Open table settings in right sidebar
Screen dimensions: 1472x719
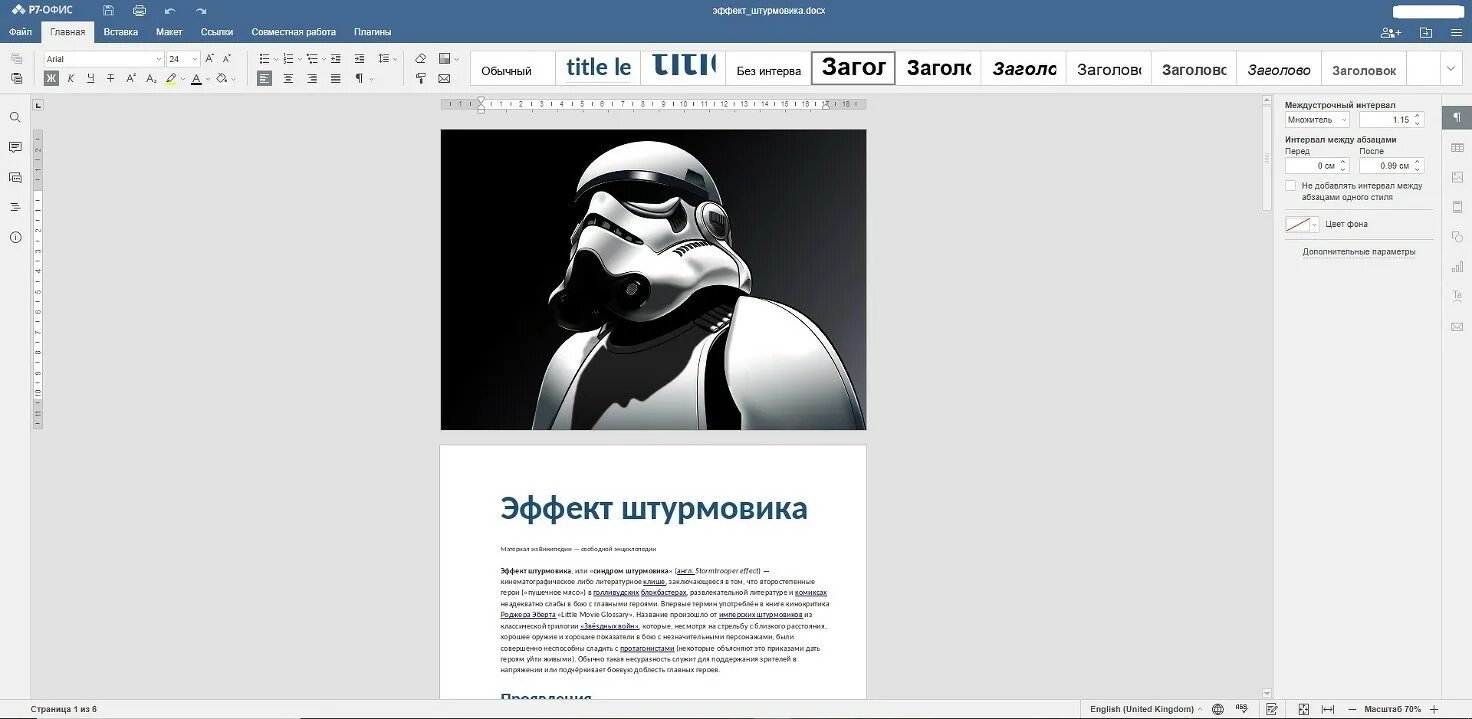click(1457, 148)
